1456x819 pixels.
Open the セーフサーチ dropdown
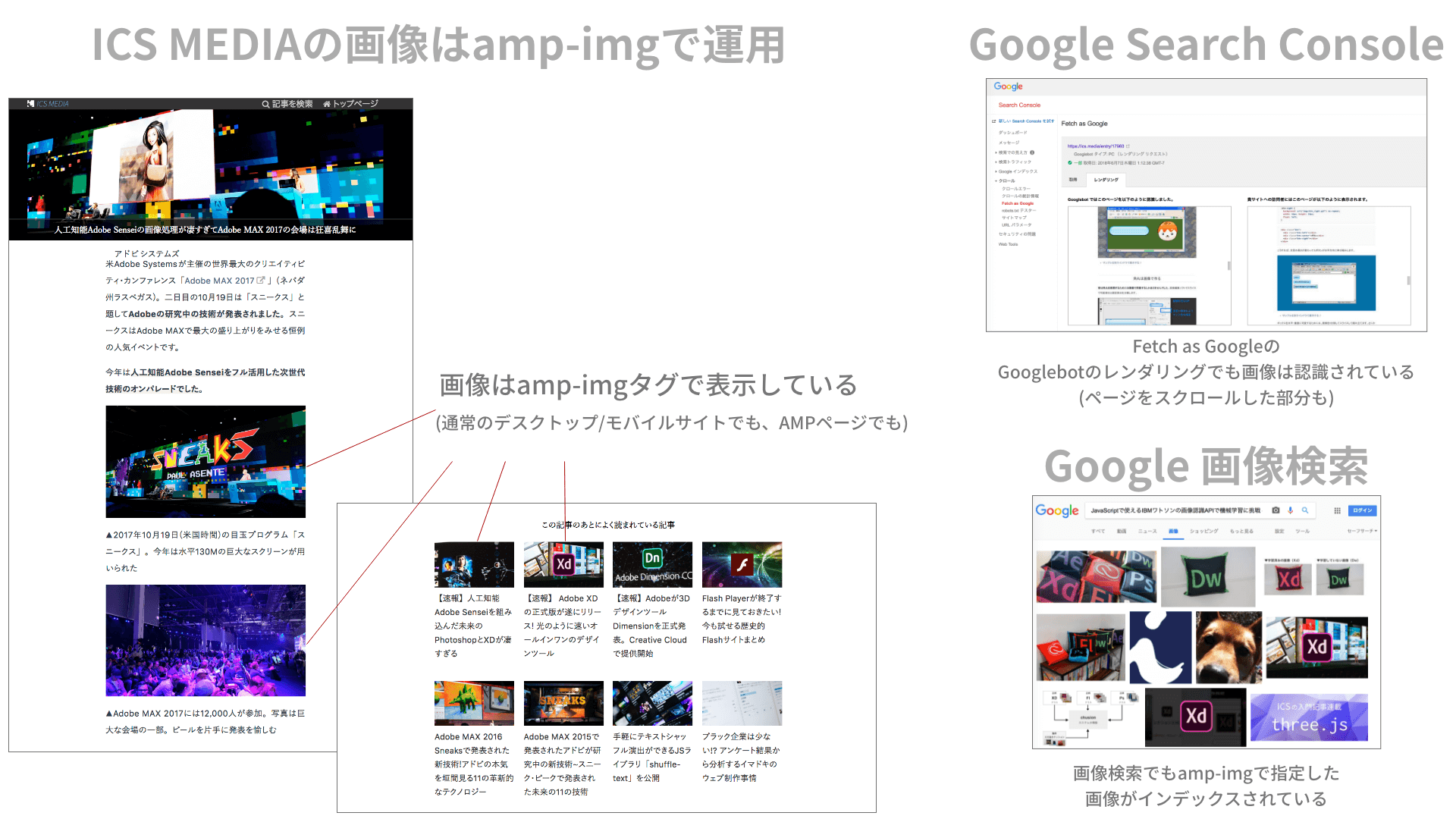pyautogui.click(x=1362, y=531)
